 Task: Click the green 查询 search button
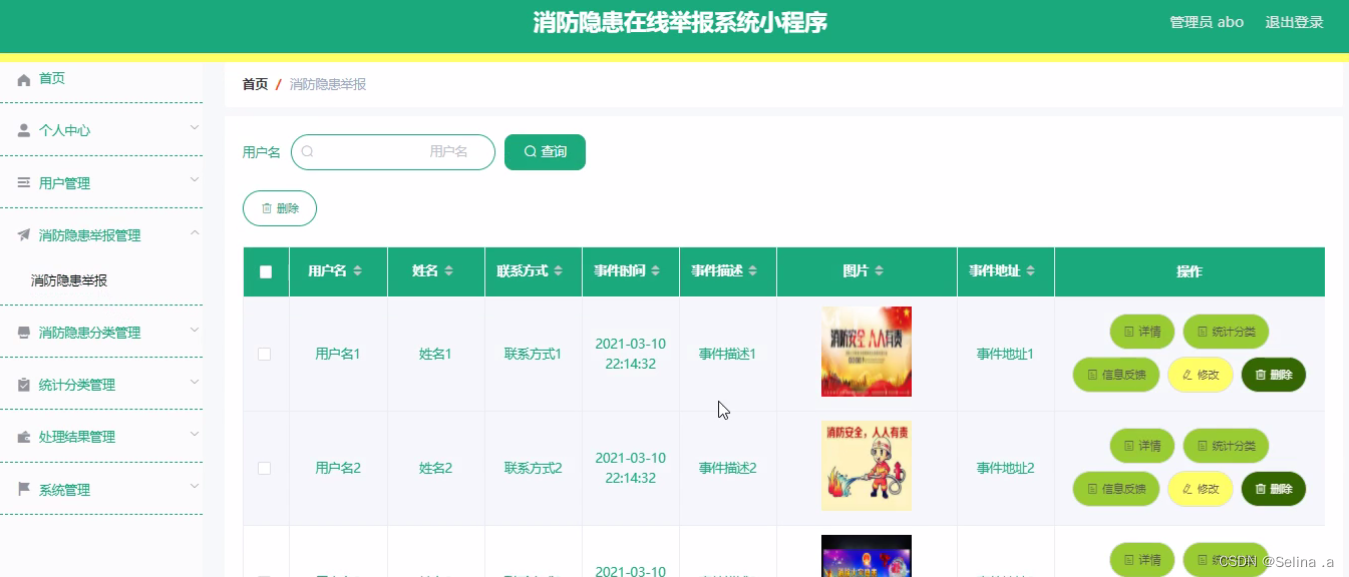click(x=545, y=152)
